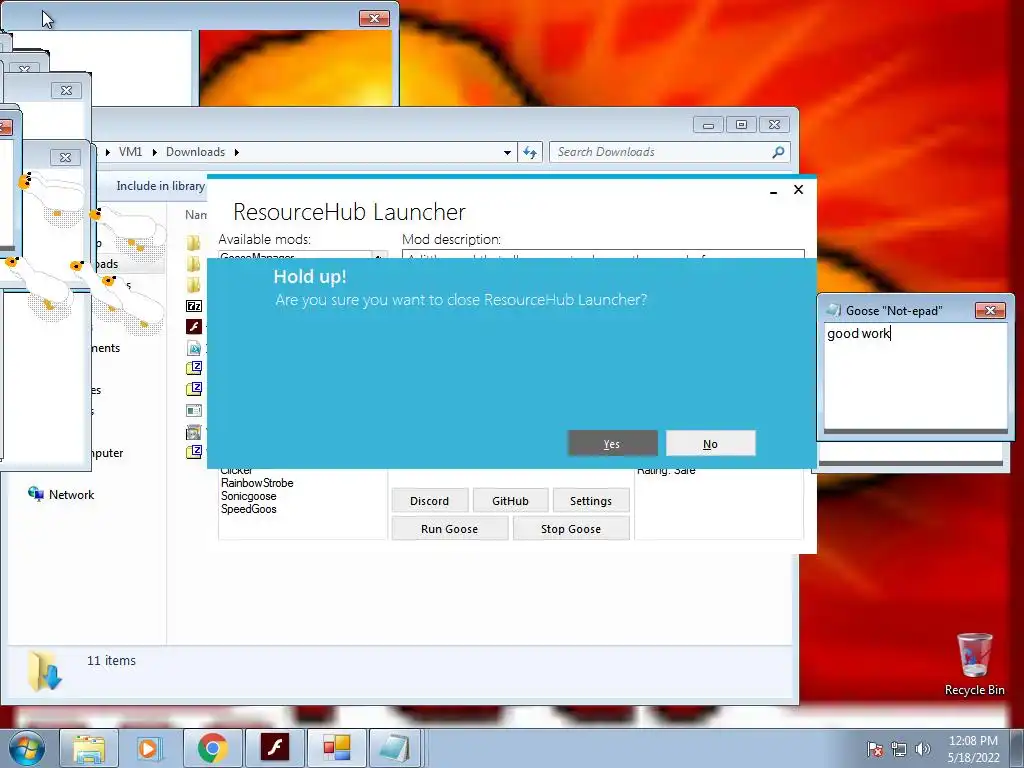Expand the arrow between VM1 and Downloads

coord(155,152)
